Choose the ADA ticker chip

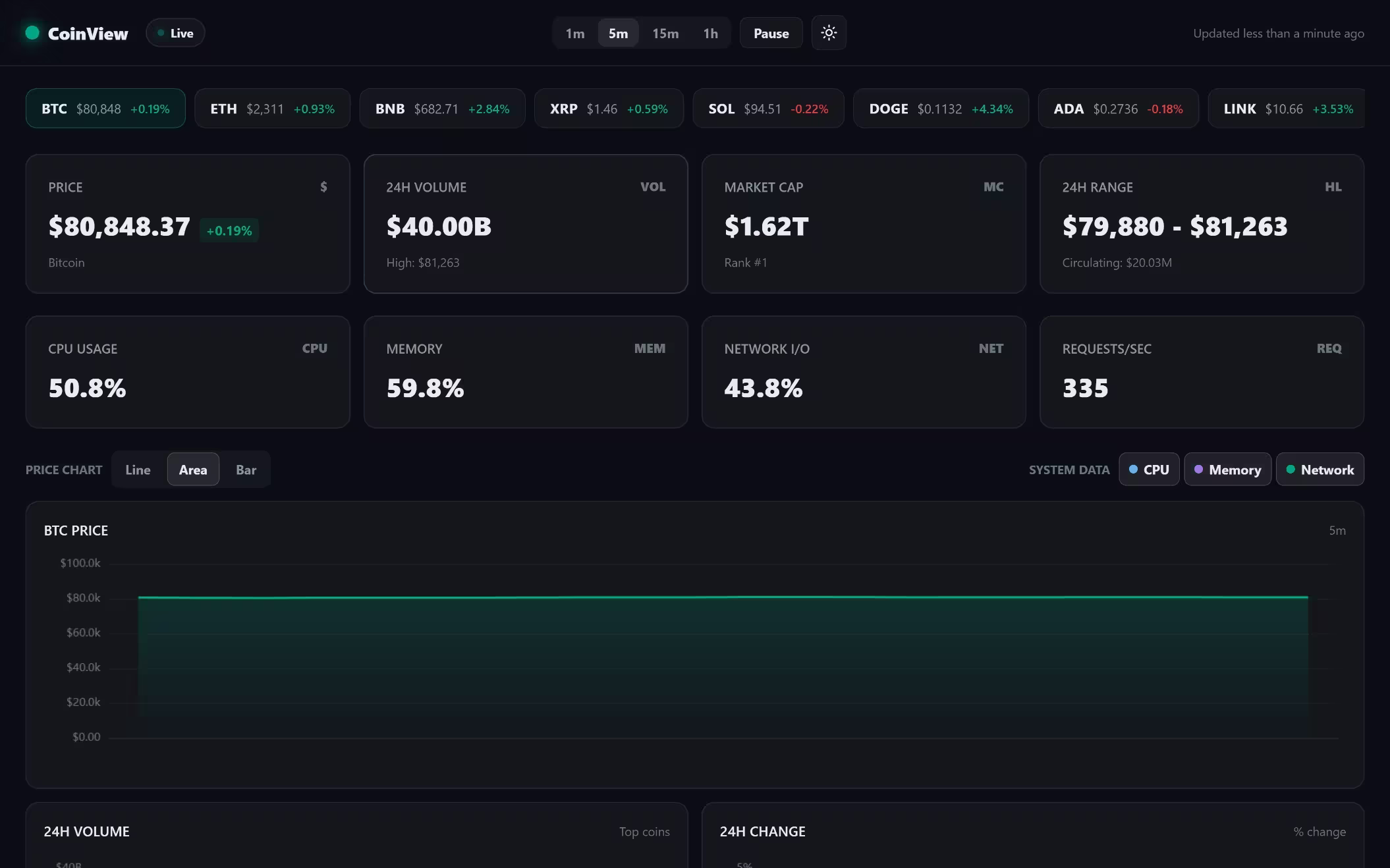tap(1118, 109)
